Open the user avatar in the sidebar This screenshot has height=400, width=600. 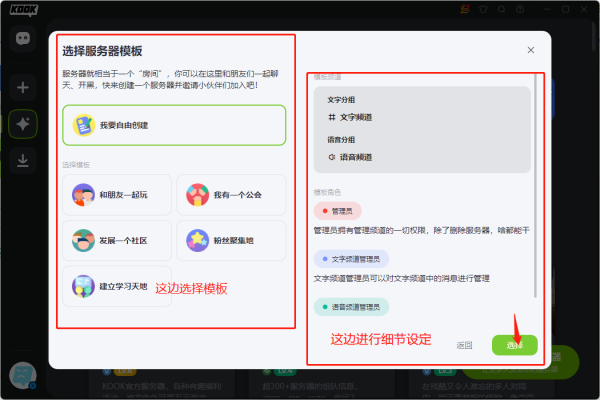23,376
